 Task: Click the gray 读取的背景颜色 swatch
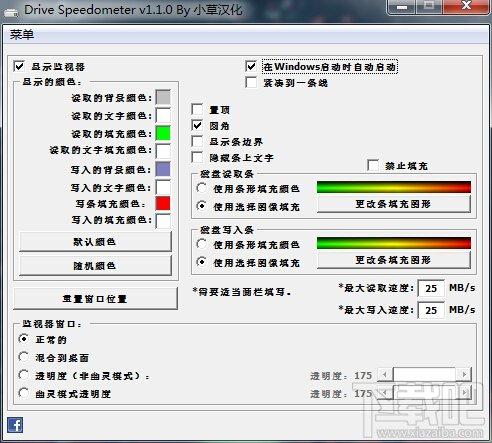pyautogui.click(x=163, y=97)
